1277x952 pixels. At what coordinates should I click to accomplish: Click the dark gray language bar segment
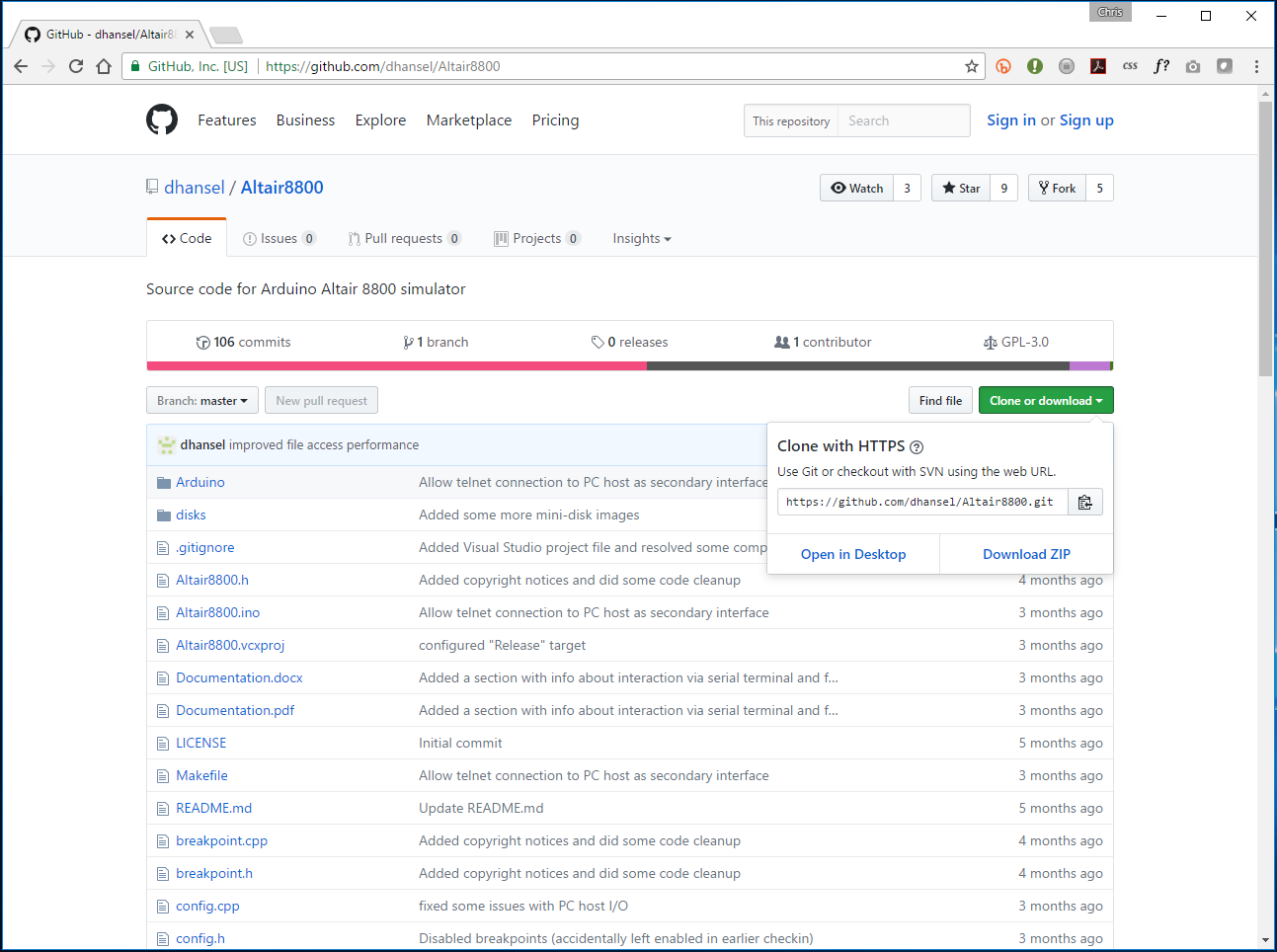pyautogui.click(x=858, y=366)
